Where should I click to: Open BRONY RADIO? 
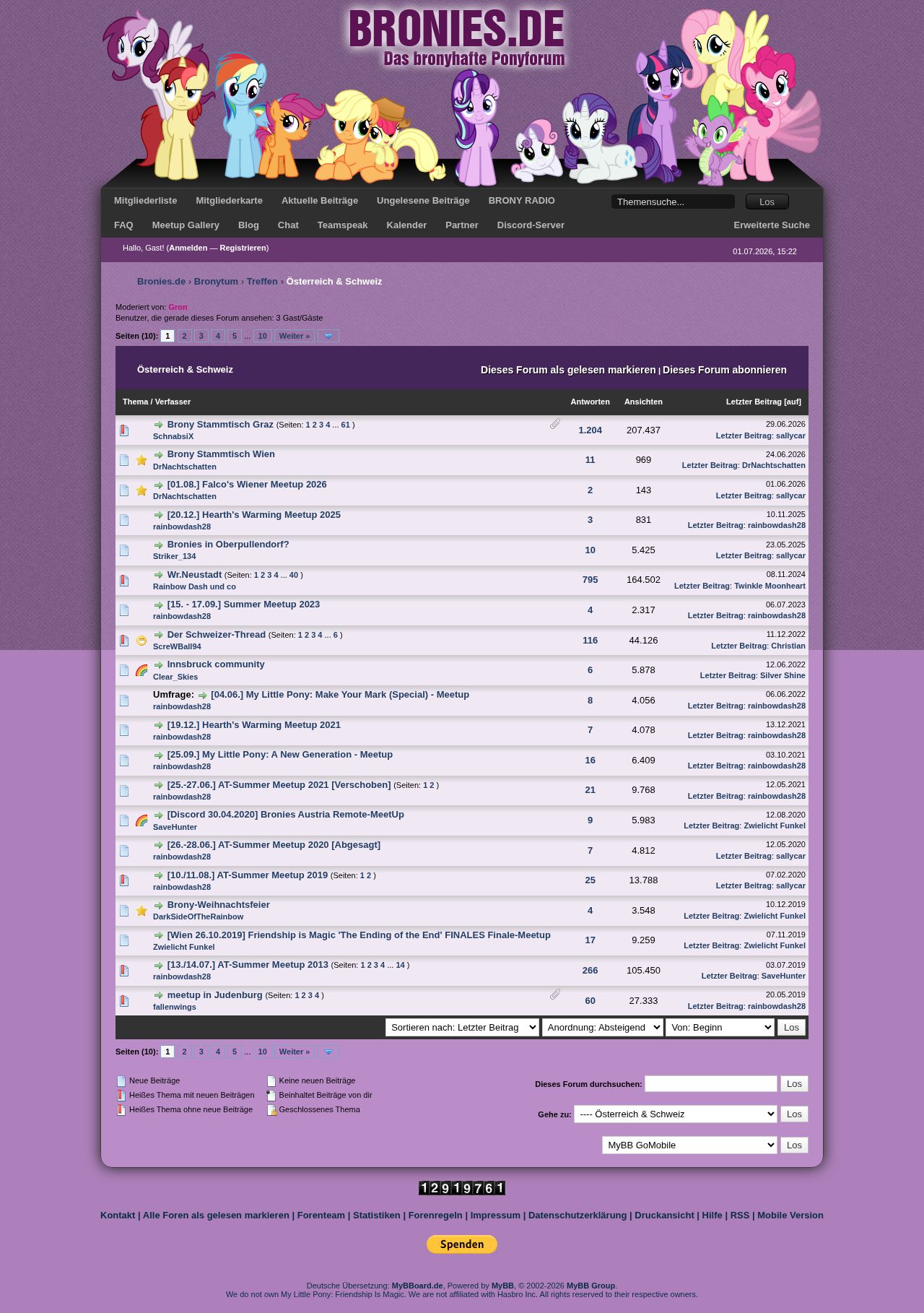[521, 201]
